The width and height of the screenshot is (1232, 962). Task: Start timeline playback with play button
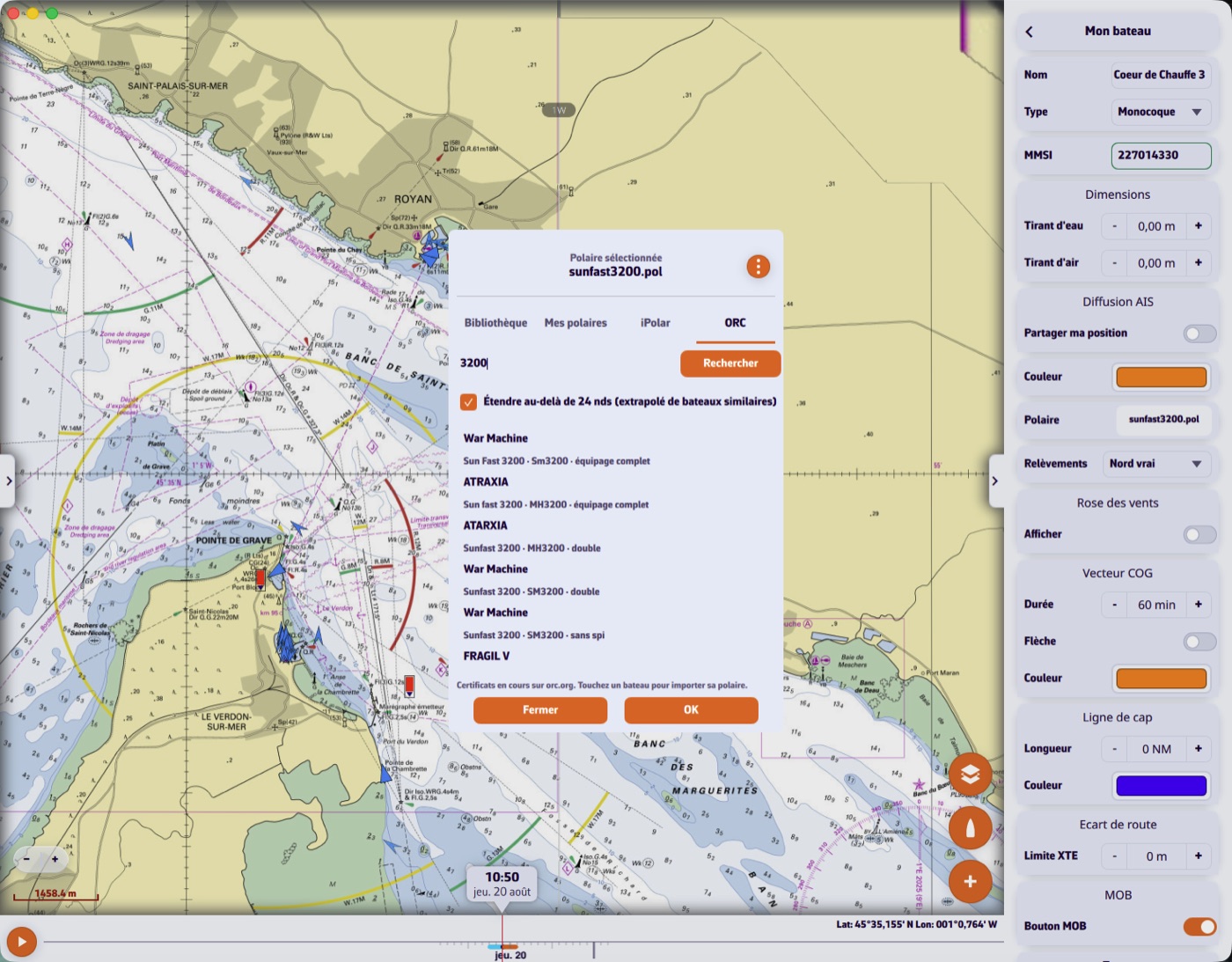(x=21, y=942)
